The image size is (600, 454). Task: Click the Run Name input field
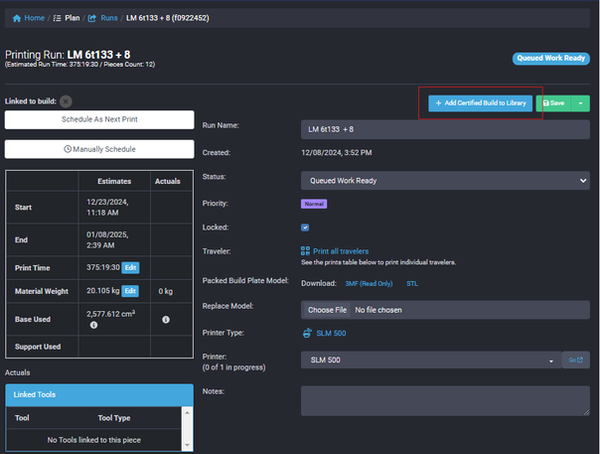click(445, 129)
